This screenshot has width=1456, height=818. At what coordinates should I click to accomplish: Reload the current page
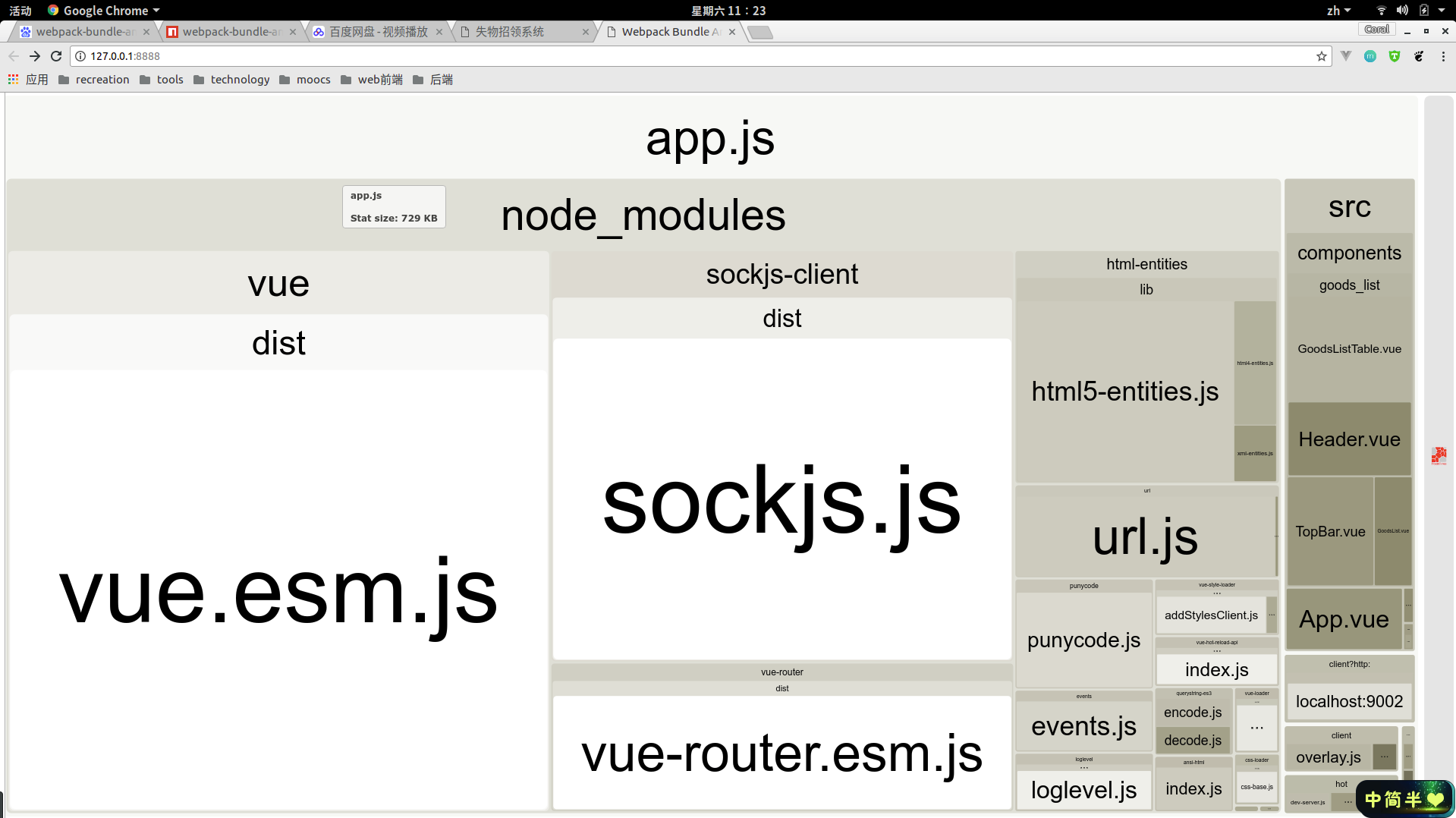(56, 56)
